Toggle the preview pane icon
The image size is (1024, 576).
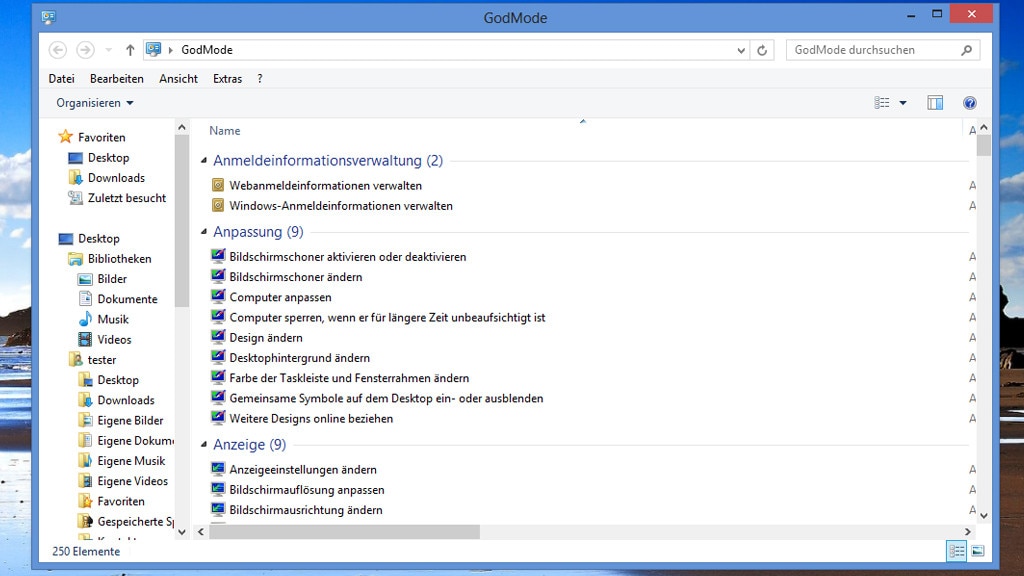(935, 103)
